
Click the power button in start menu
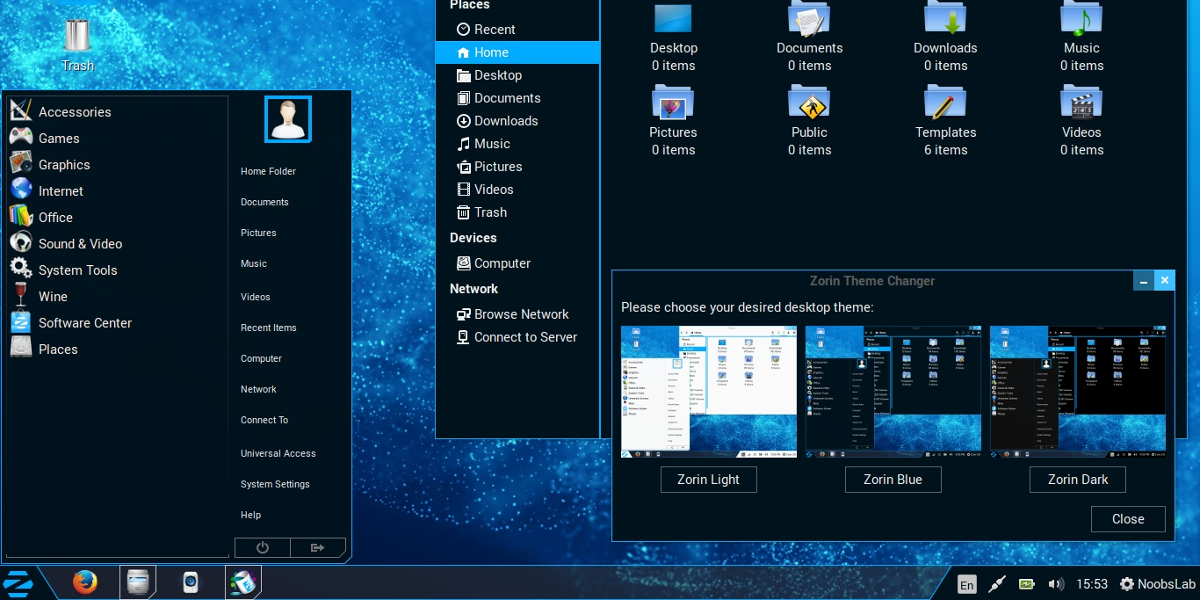click(262, 547)
